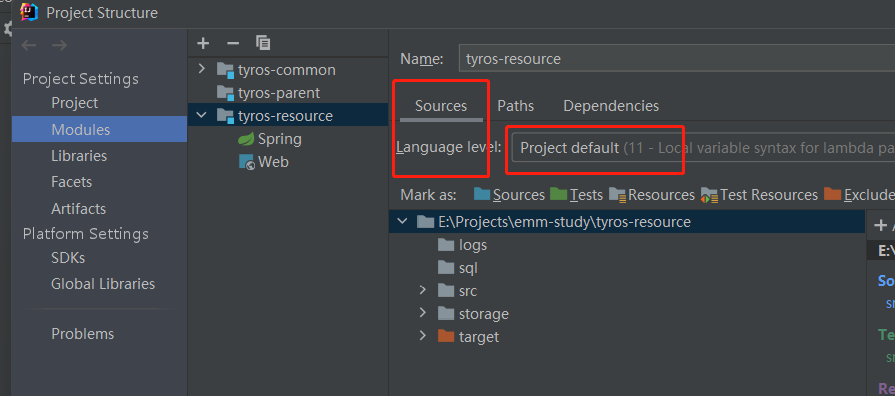Open the Language level dropdown
Screen dimensions: 895x396
(x=703, y=148)
